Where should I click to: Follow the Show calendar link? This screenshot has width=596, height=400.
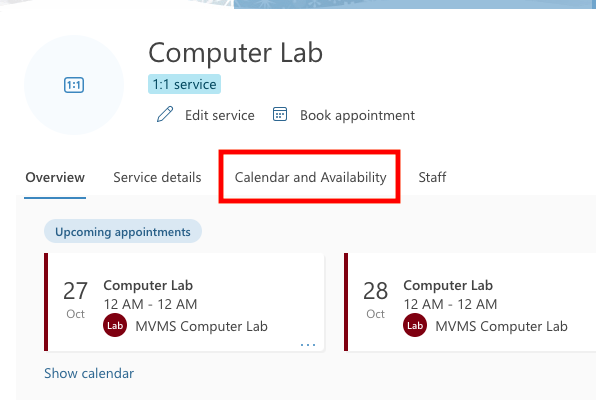tap(89, 373)
